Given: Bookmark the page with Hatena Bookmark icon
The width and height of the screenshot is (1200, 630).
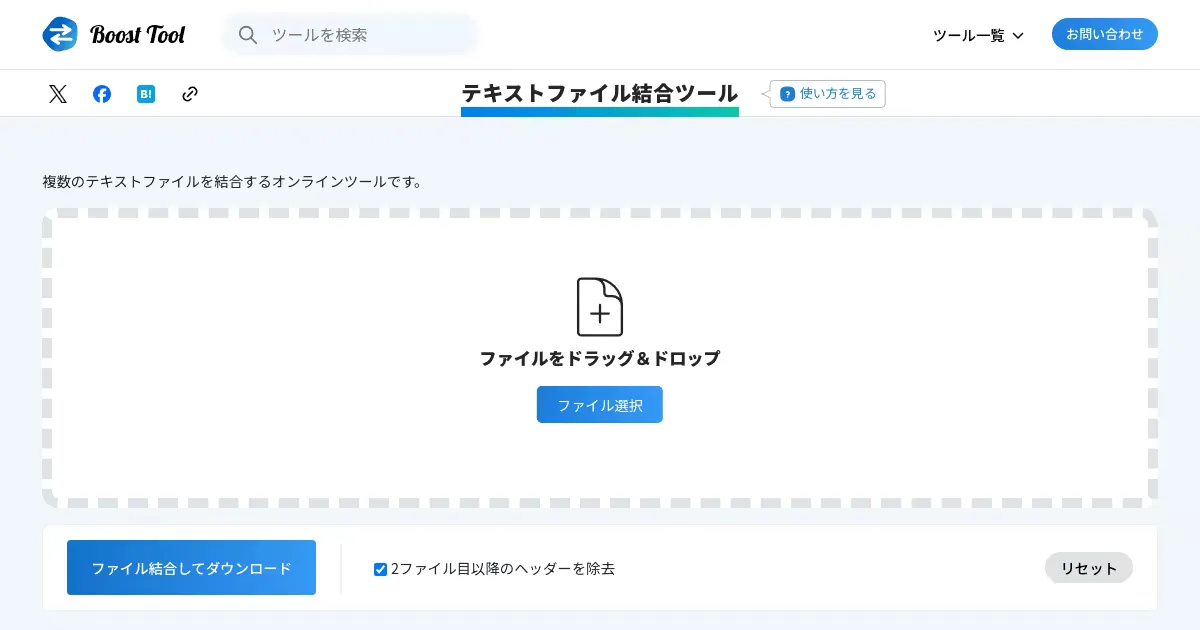Looking at the screenshot, I should [x=146, y=94].
